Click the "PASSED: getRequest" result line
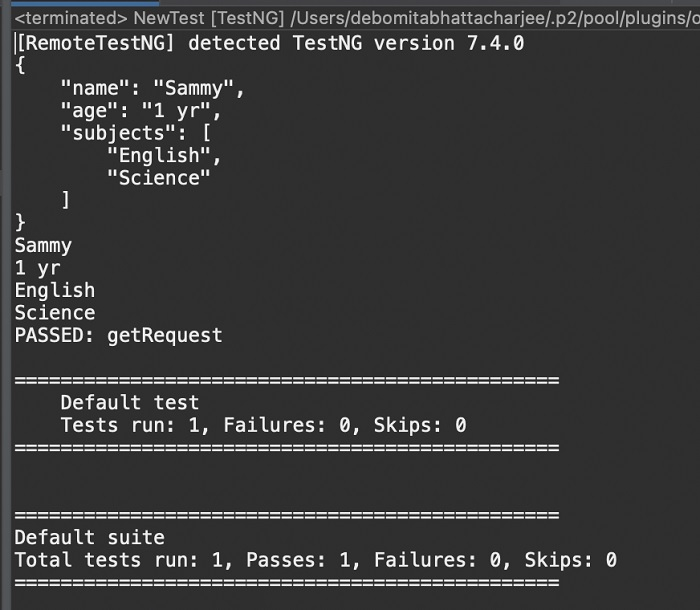Viewport: 700px width, 610px height. pos(118,335)
